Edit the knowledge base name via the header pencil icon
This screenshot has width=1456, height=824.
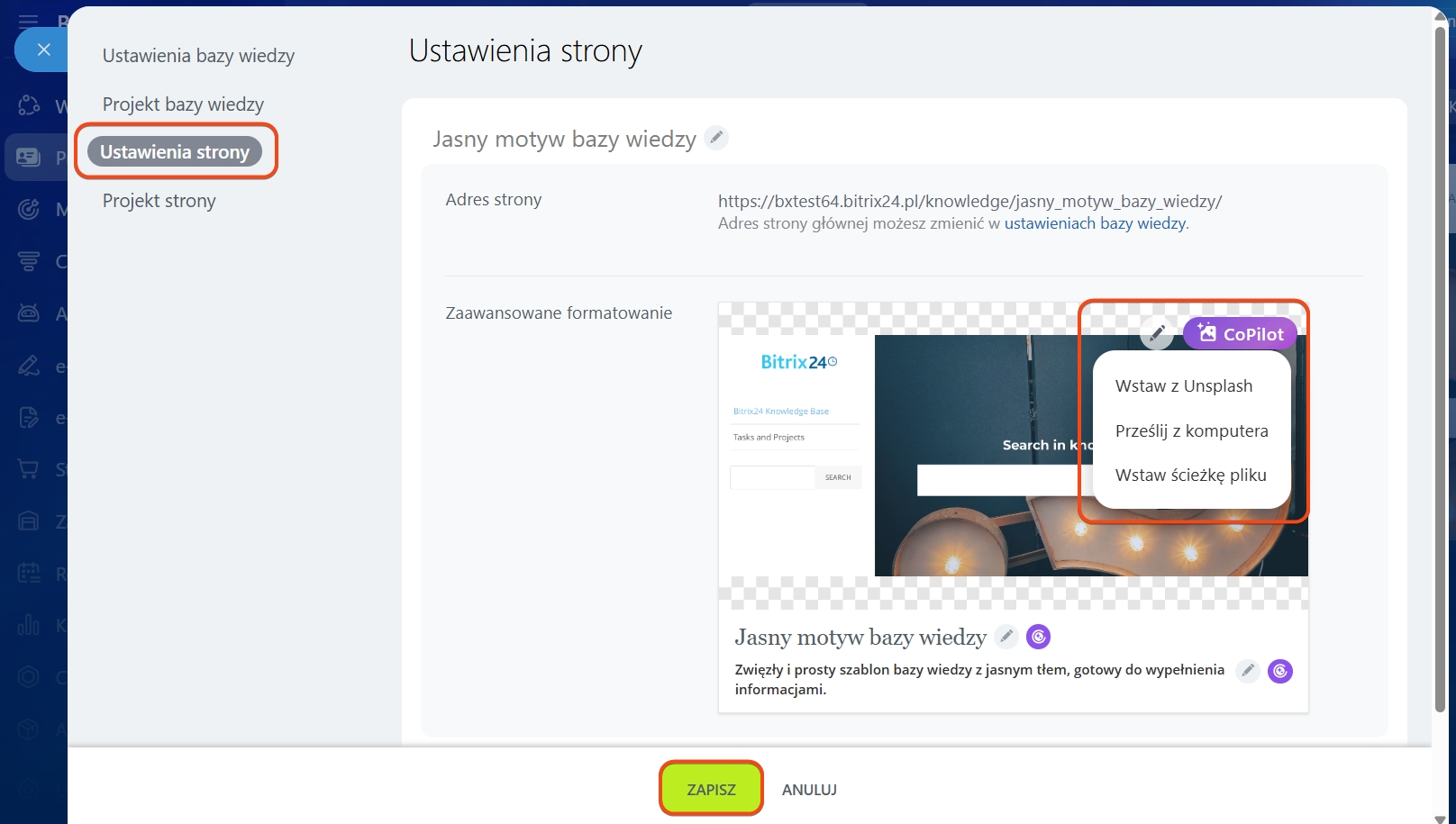[x=716, y=138]
